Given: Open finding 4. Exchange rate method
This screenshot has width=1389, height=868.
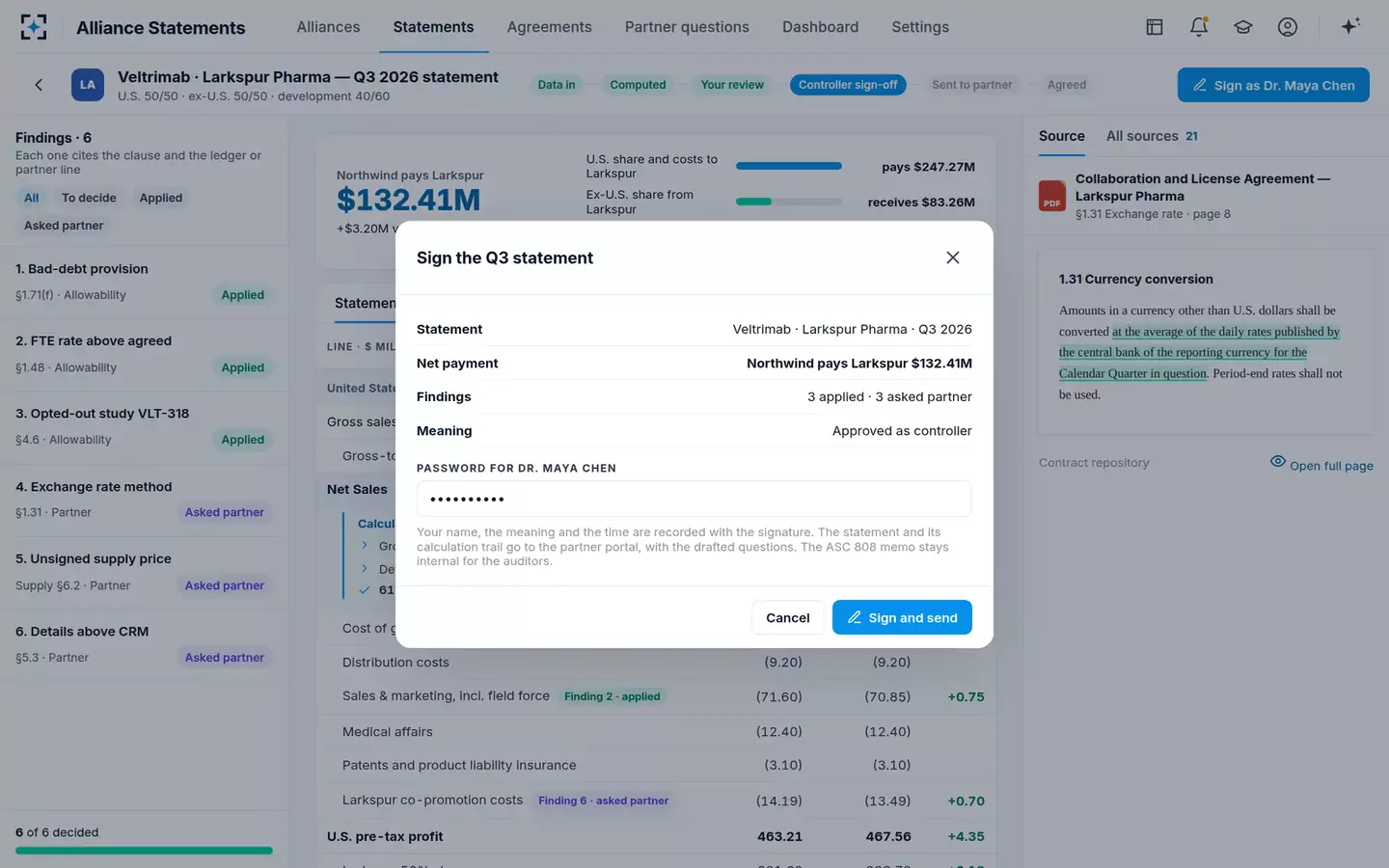Looking at the screenshot, I should pyautogui.click(x=144, y=500).
